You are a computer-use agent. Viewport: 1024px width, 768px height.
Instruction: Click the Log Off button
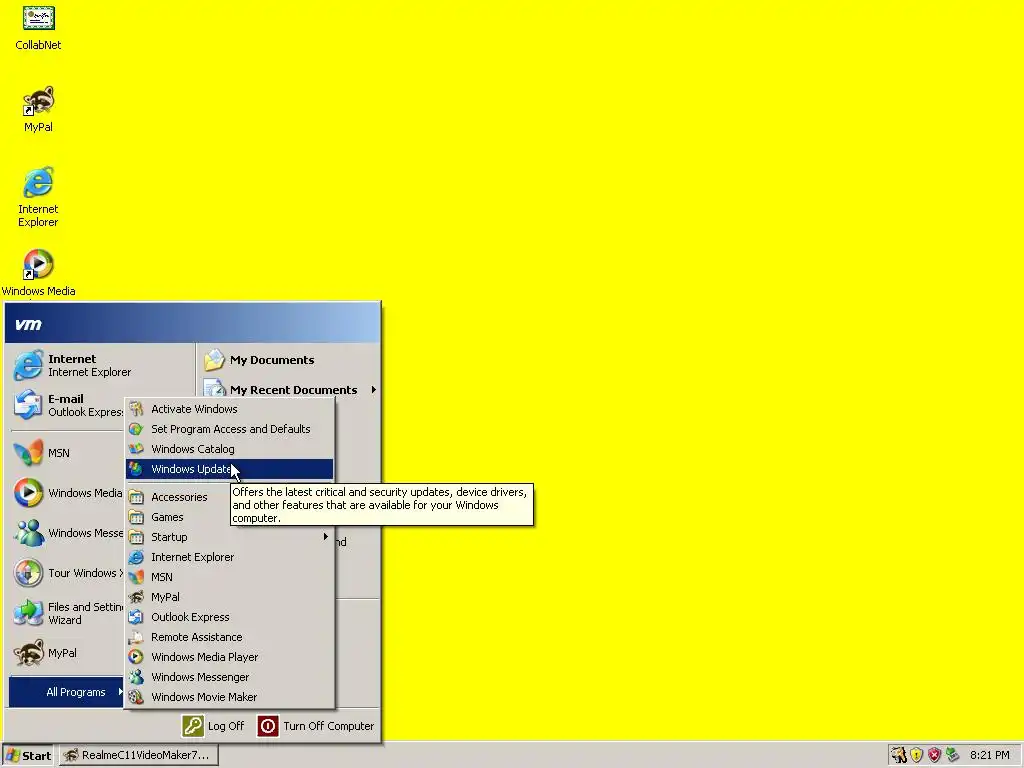tap(213, 726)
